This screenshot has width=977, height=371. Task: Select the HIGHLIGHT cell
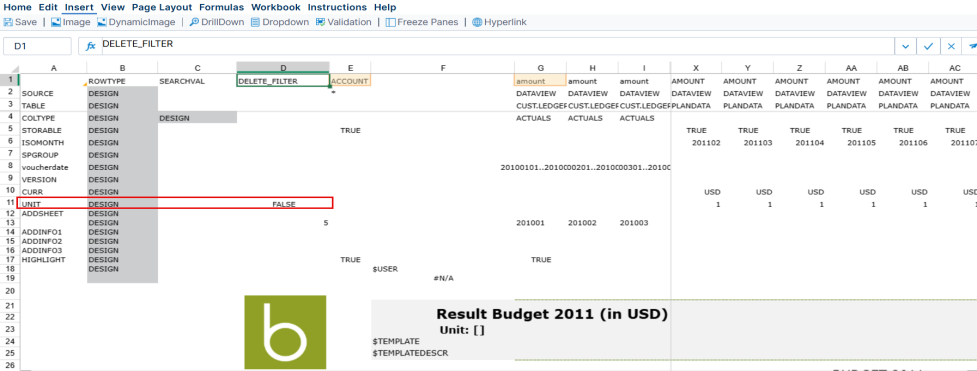point(54,259)
